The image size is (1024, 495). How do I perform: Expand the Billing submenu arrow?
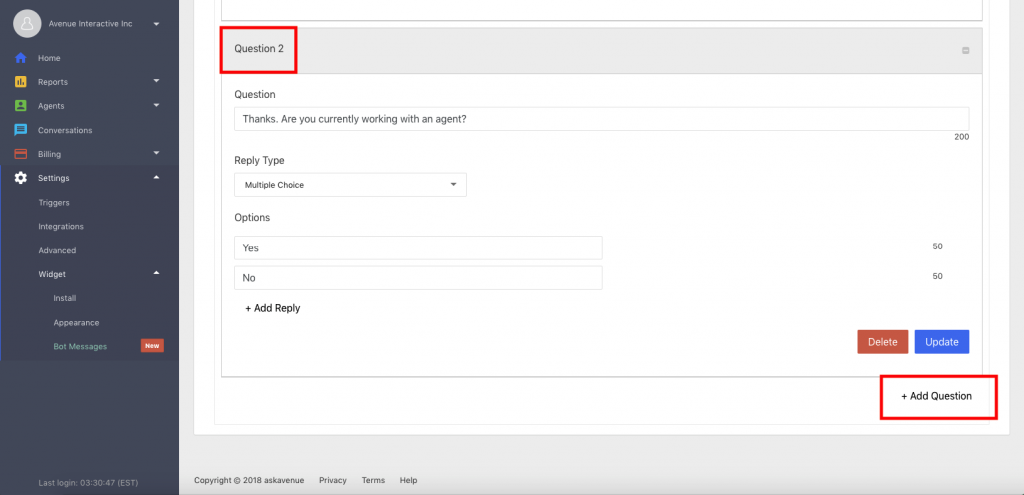coord(156,153)
